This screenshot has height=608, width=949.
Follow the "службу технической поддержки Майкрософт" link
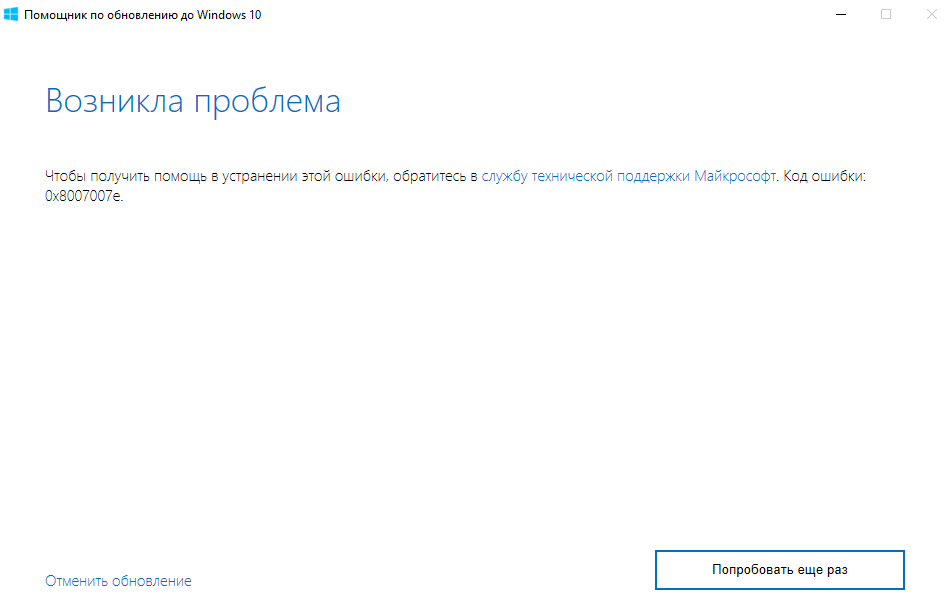(628, 176)
